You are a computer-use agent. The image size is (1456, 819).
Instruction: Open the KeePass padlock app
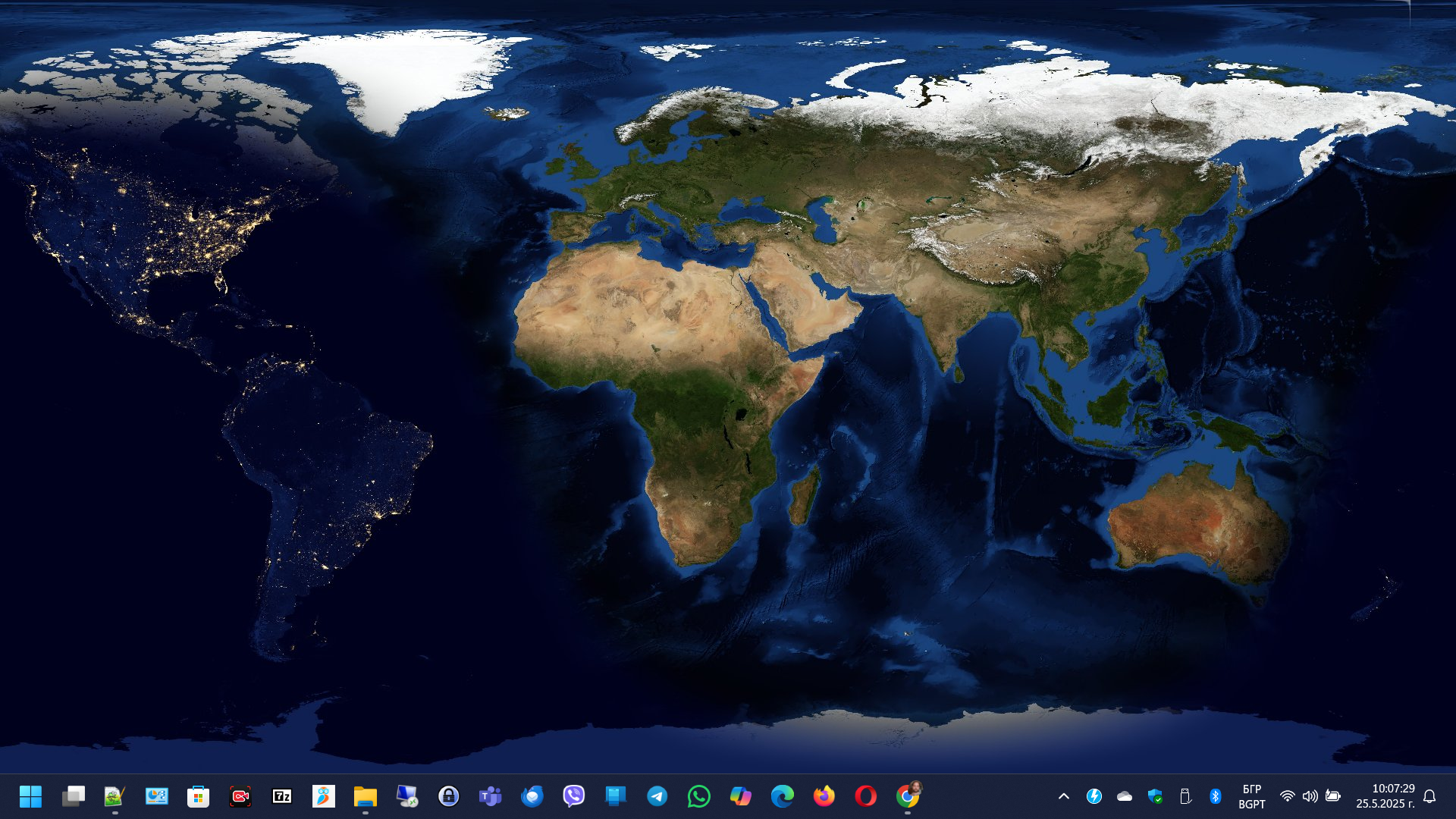pyautogui.click(x=448, y=796)
